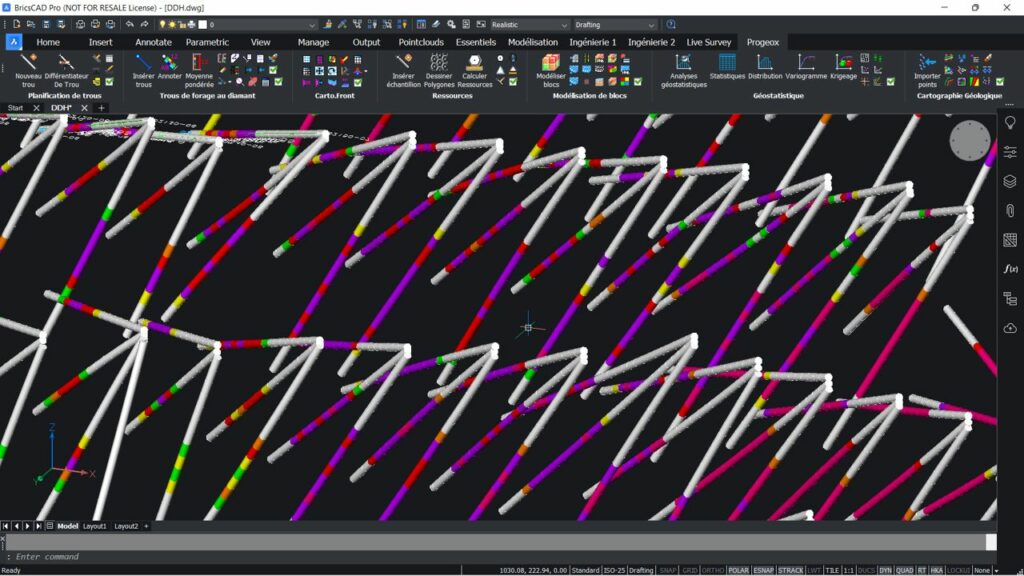
Task: Switch to Layout1 tab
Action: pyautogui.click(x=94, y=526)
